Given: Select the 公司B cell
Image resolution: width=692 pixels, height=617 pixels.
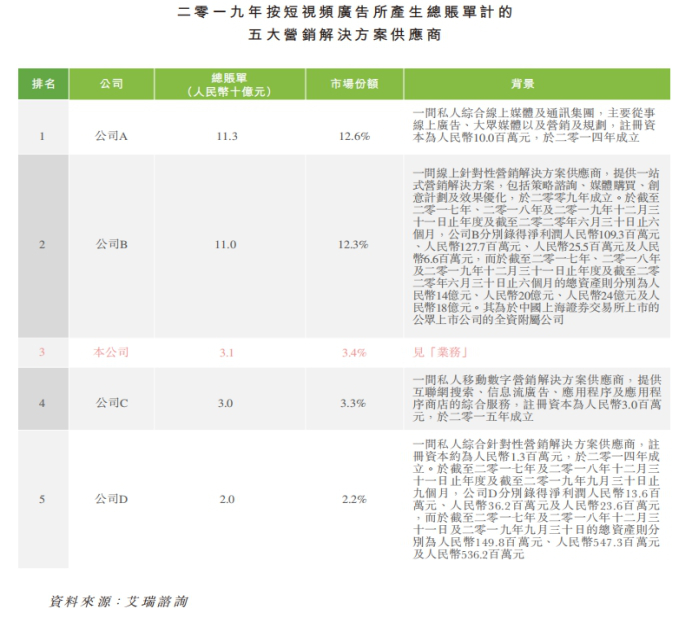Looking at the screenshot, I should tap(112, 244).
